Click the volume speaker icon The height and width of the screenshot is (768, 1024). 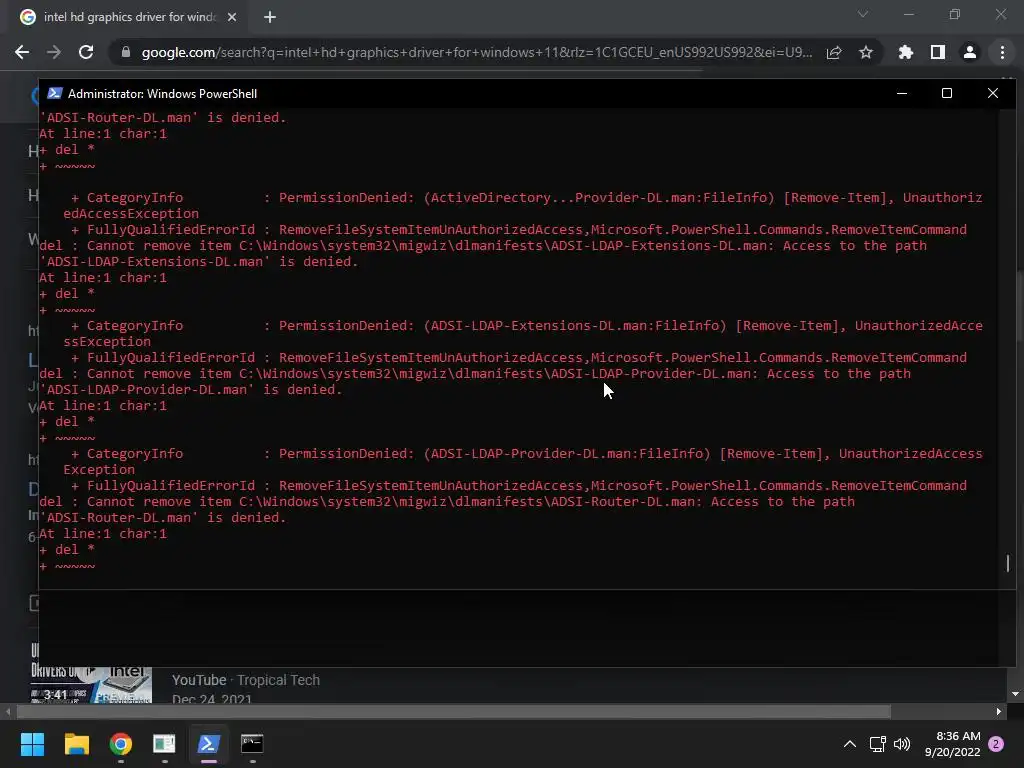click(x=902, y=744)
